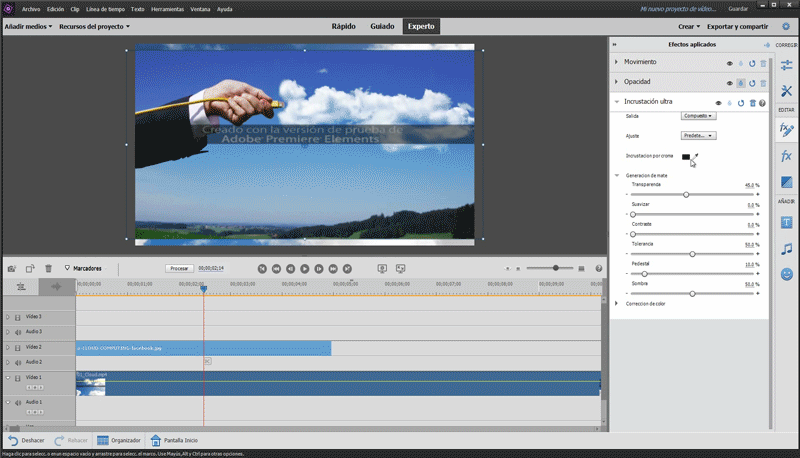
Task: Open the Marcadores dropdown
Action: pyautogui.click(x=88, y=268)
